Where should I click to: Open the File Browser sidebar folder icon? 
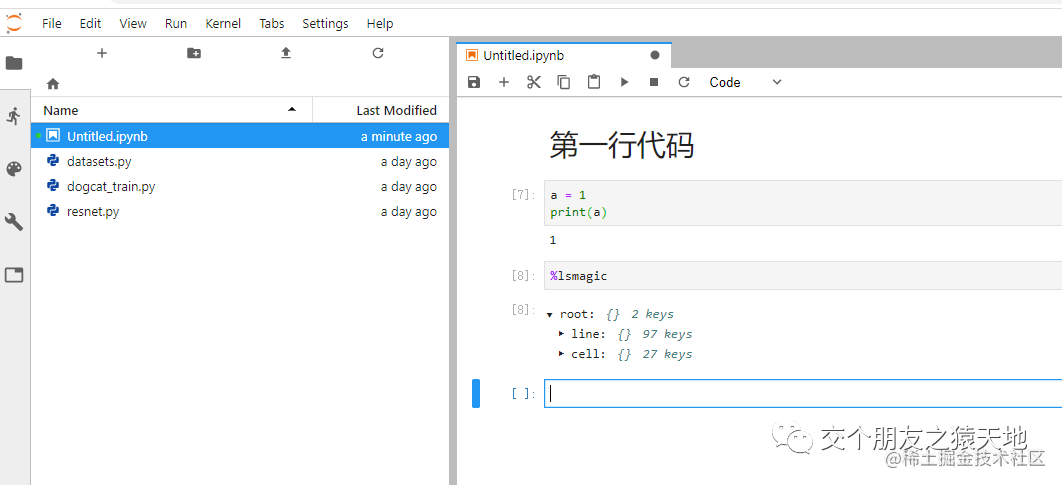click(x=14, y=63)
